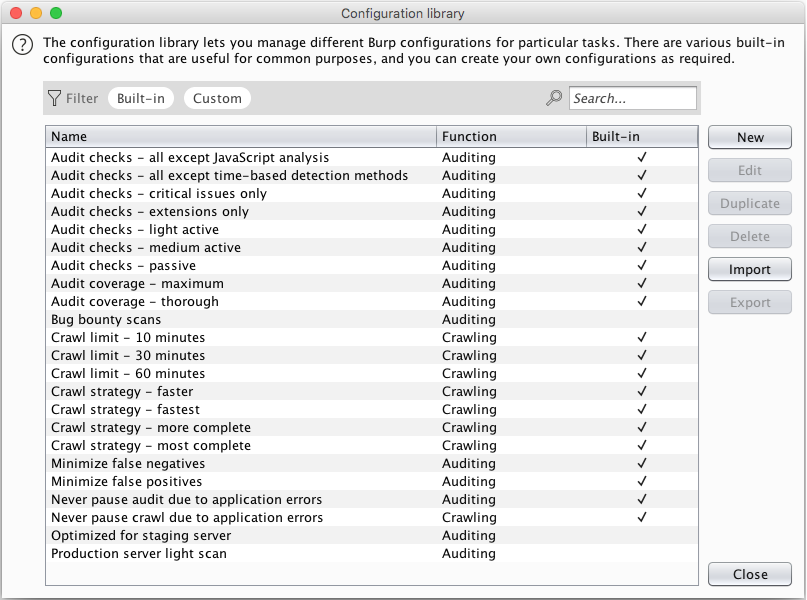Select 'Audit checks – all except JavaScript analysis'
807x600 pixels.
coord(372,157)
